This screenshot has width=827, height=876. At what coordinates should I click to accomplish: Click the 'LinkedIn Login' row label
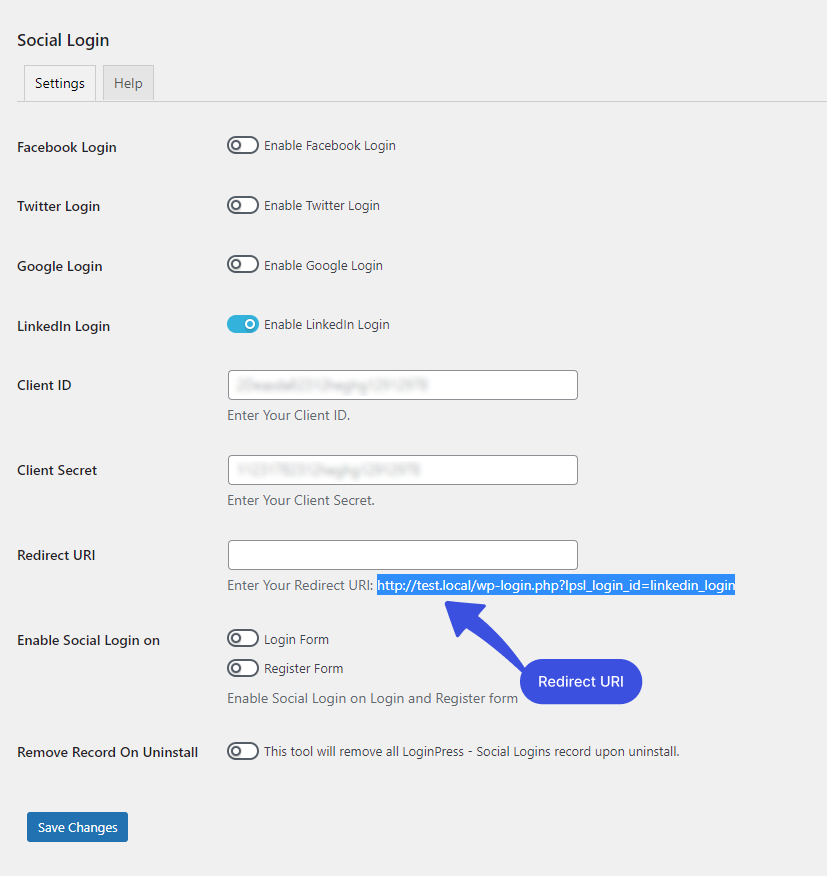[x=64, y=326]
